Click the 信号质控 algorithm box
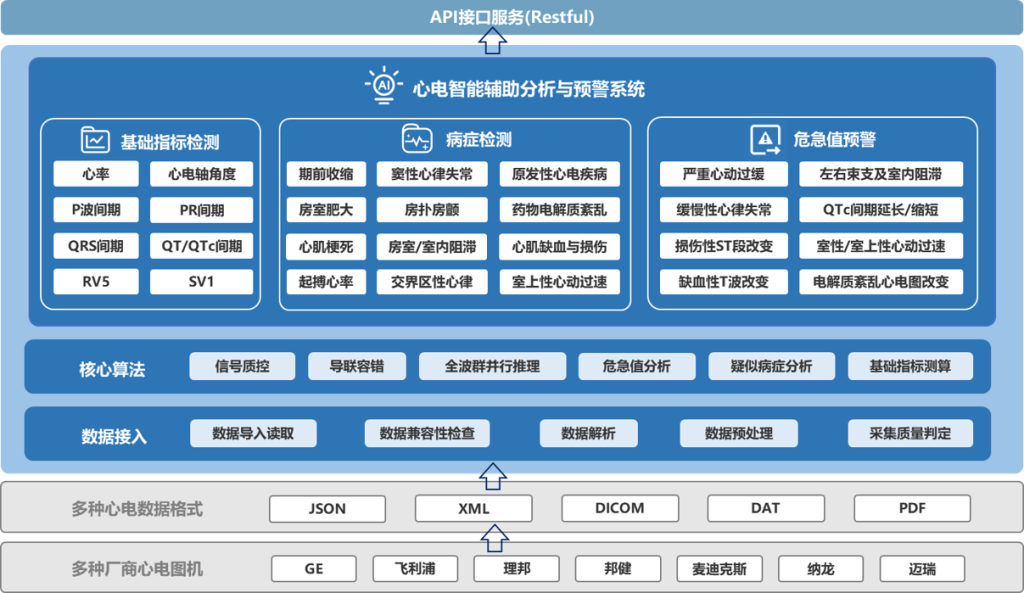This screenshot has height=593, width=1024. coord(242,367)
